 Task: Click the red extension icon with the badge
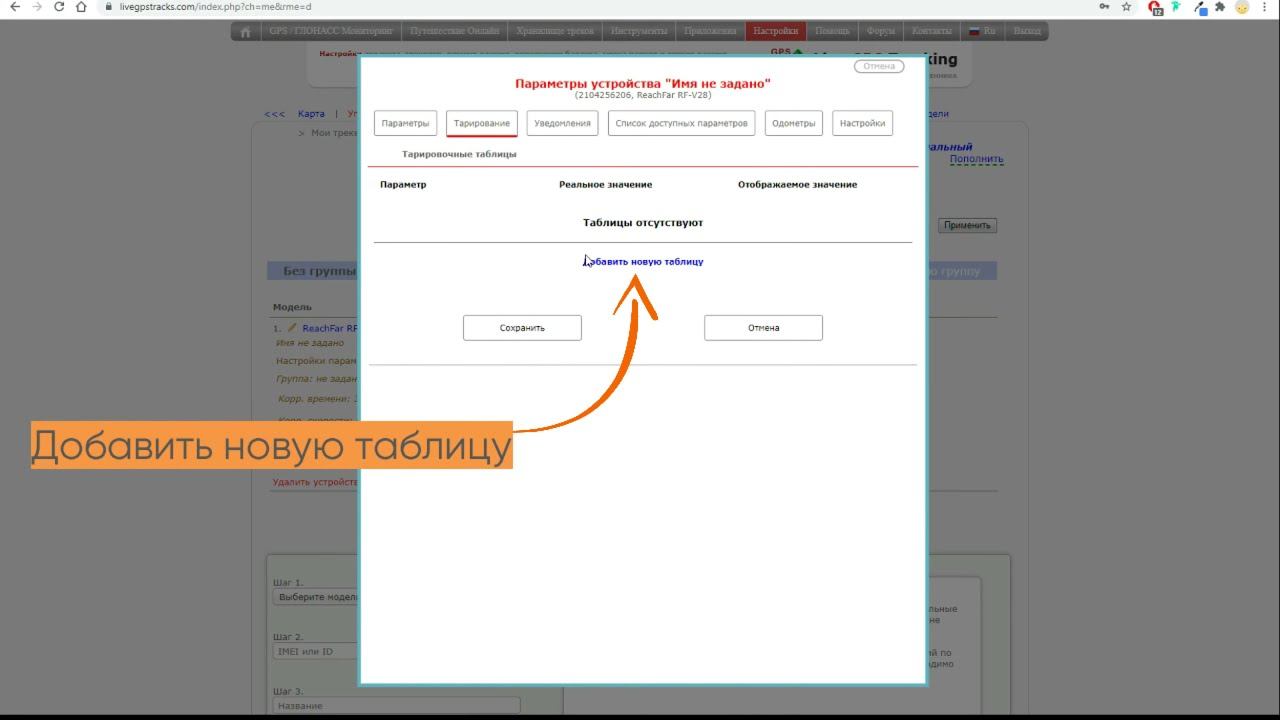tap(1156, 8)
